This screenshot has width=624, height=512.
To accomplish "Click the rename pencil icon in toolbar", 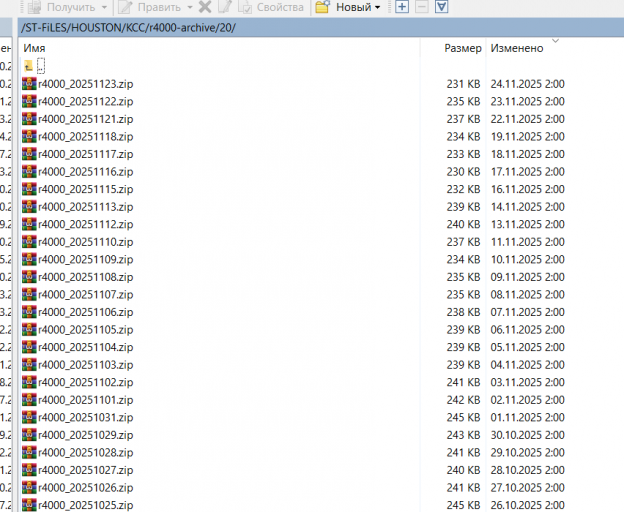I will [225, 7].
